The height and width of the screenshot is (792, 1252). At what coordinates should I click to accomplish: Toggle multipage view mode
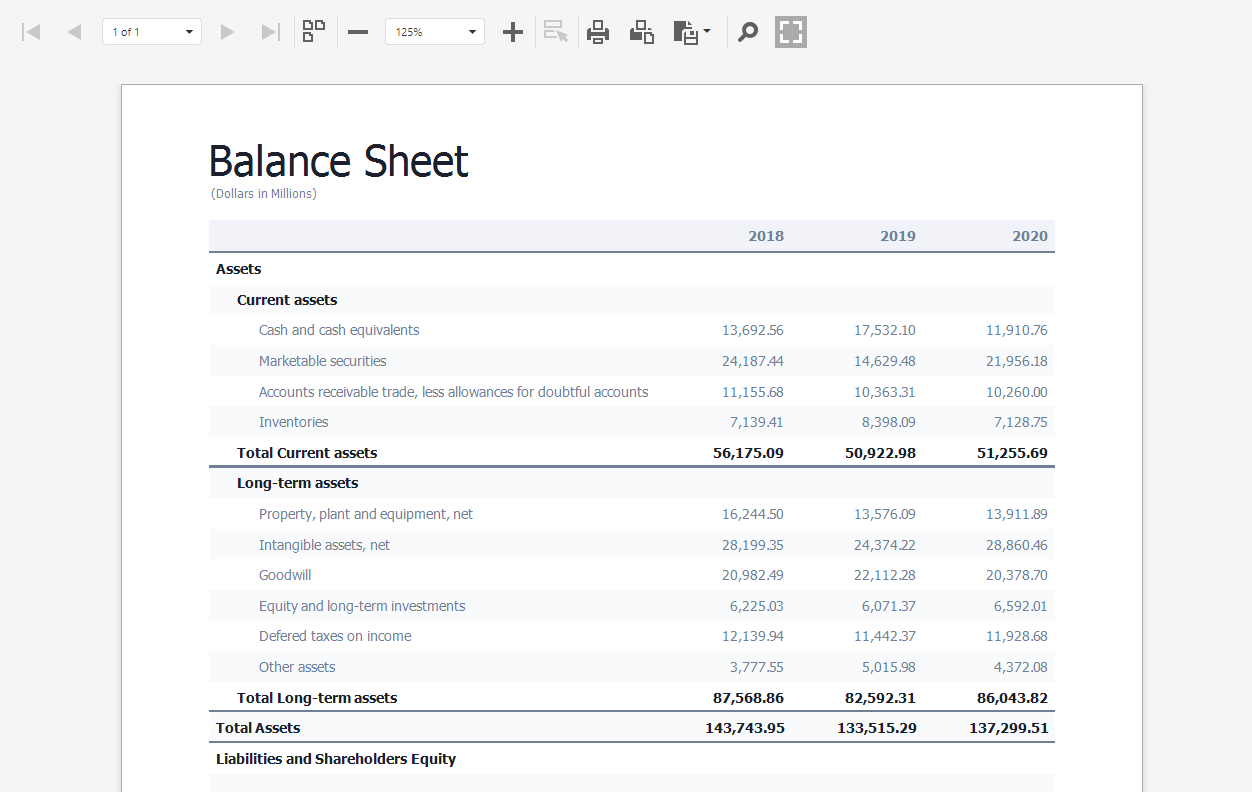pyautogui.click(x=314, y=32)
